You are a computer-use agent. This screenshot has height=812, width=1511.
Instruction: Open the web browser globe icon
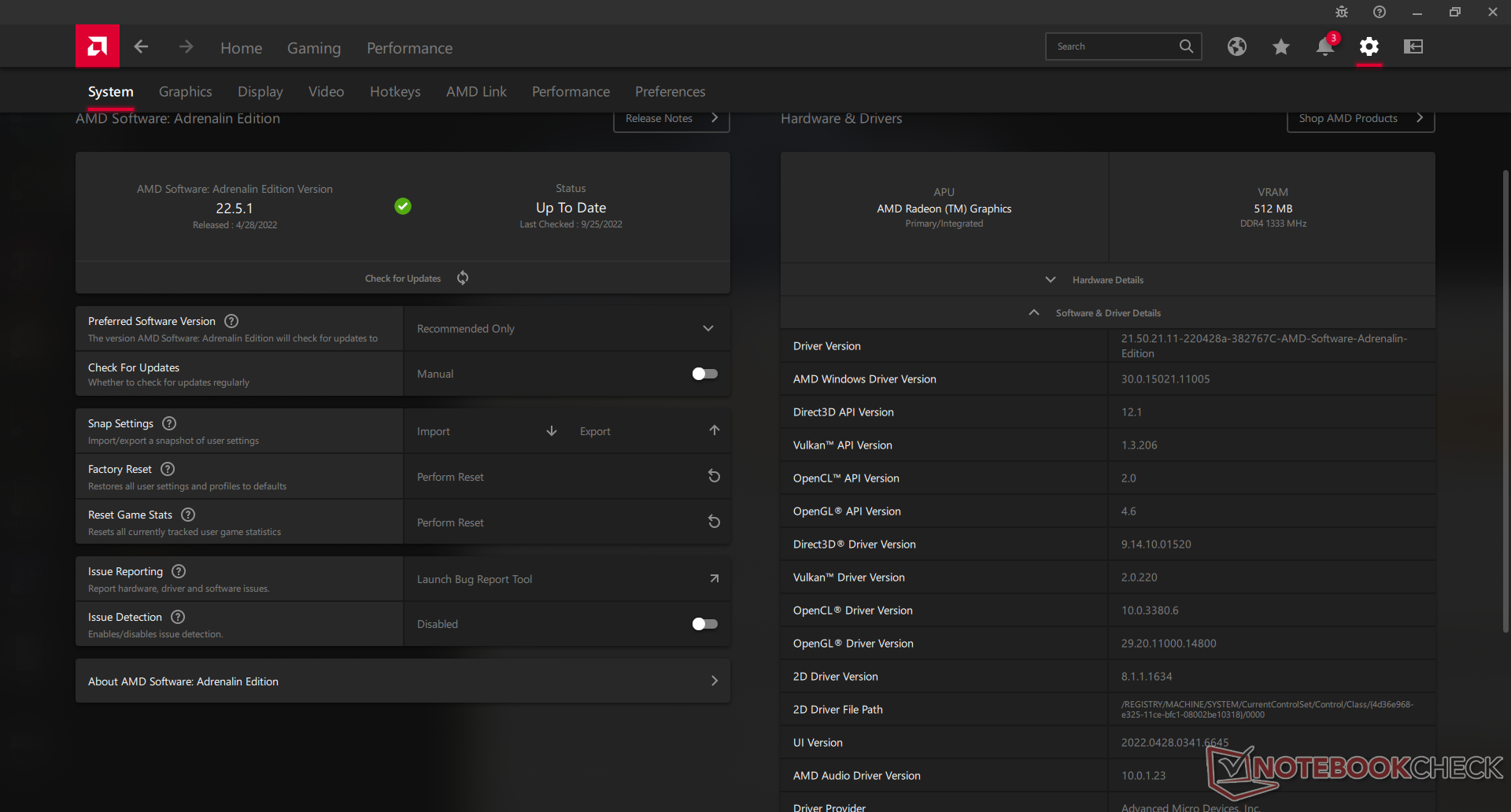pyautogui.click(x=1237, y=46)
